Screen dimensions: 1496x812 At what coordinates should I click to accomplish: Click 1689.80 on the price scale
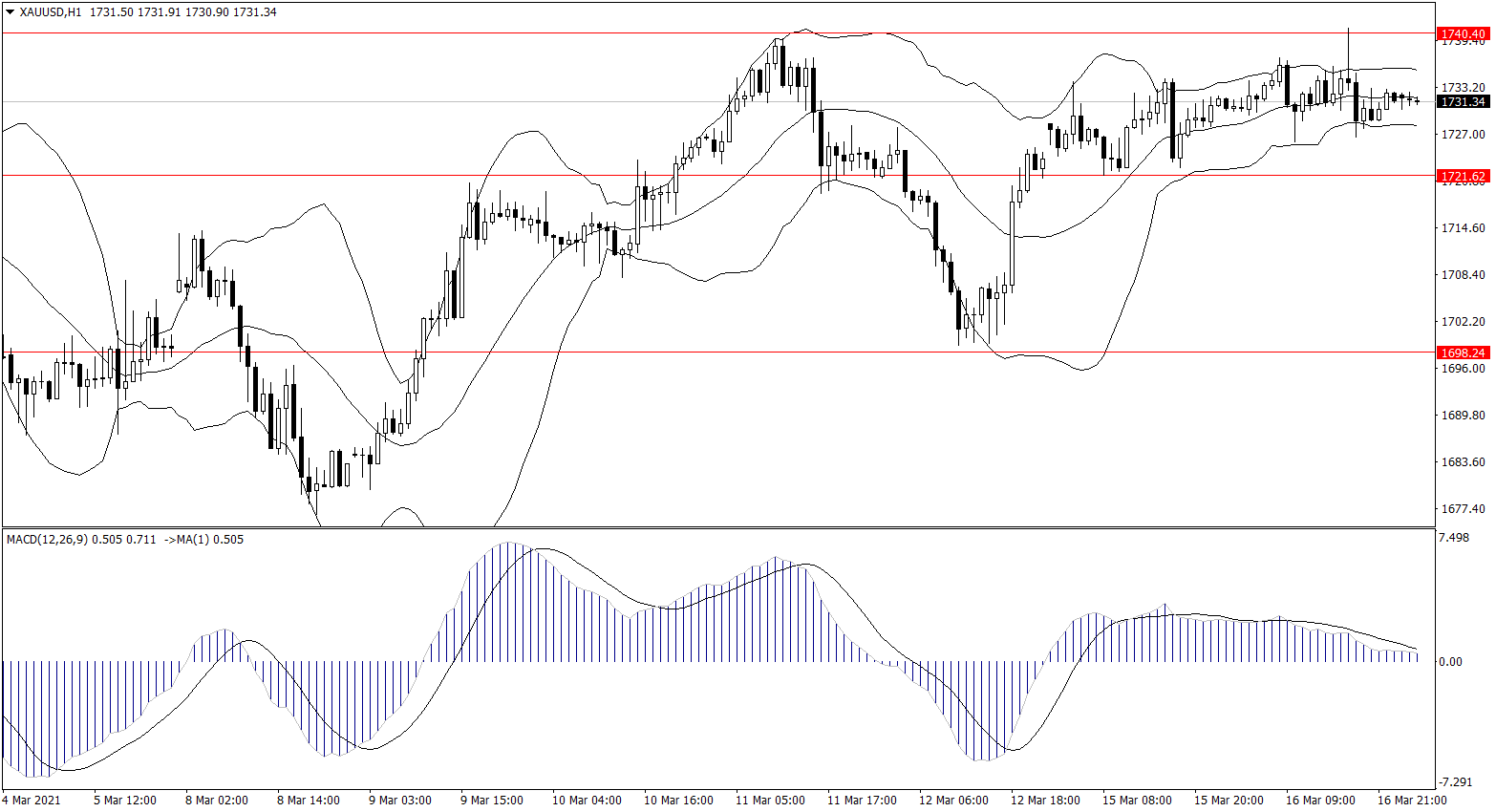tap(1463, 416)
